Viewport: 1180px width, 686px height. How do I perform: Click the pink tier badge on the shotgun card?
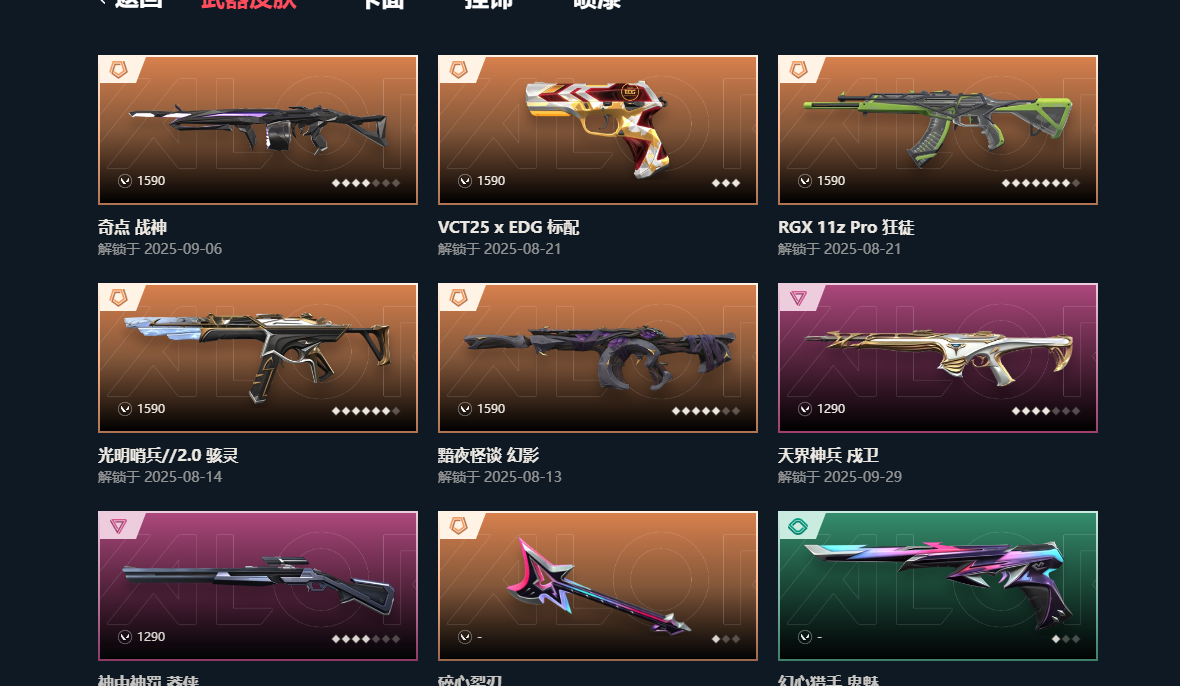(x=119, y=527)
